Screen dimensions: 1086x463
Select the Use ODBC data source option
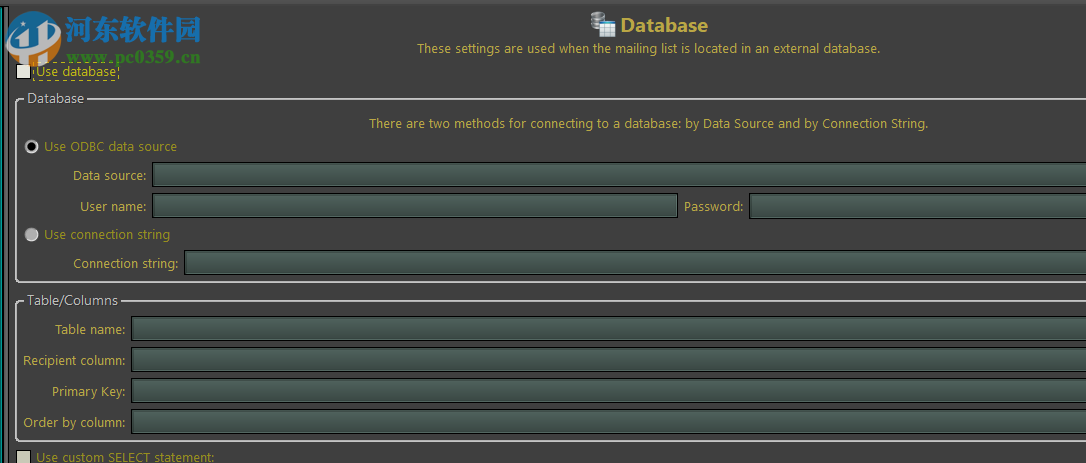click(32, 147)
